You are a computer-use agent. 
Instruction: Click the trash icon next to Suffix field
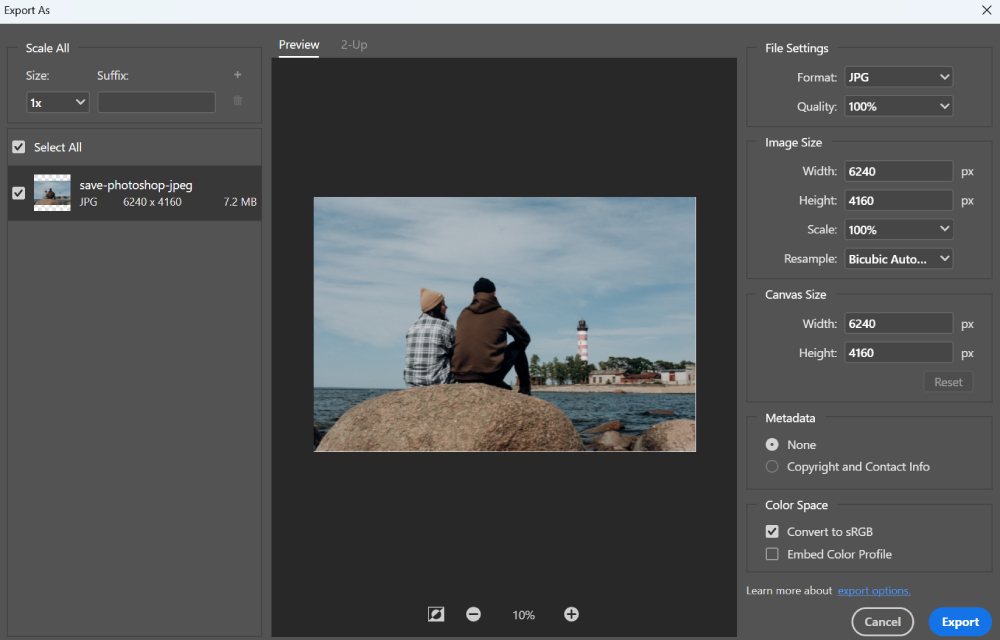237,101
